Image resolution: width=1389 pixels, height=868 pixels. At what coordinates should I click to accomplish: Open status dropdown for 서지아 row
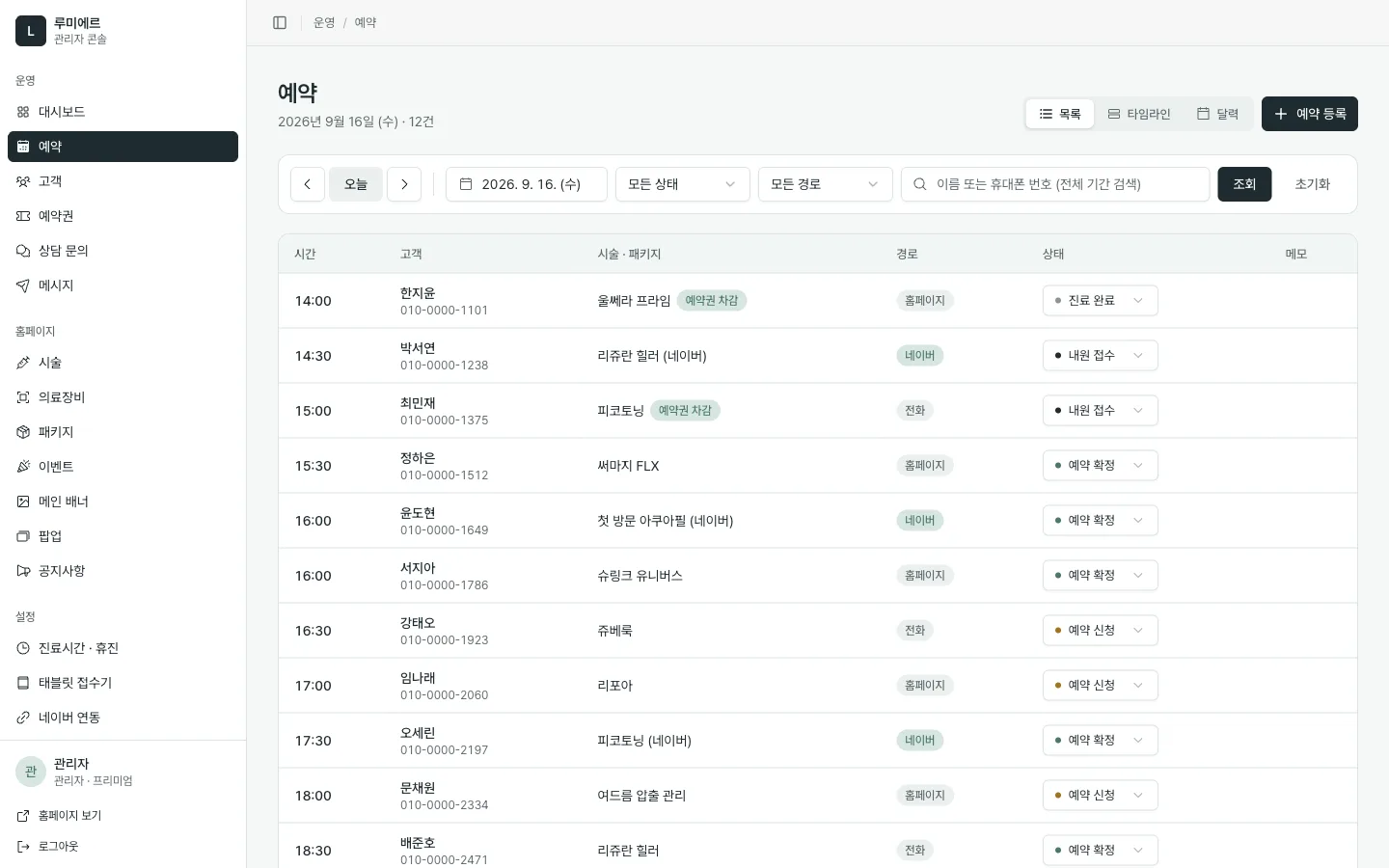[x=1101, y=576]
